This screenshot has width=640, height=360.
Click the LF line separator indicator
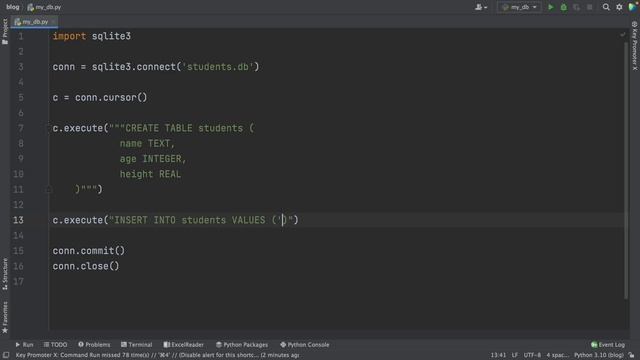(515, 356)
